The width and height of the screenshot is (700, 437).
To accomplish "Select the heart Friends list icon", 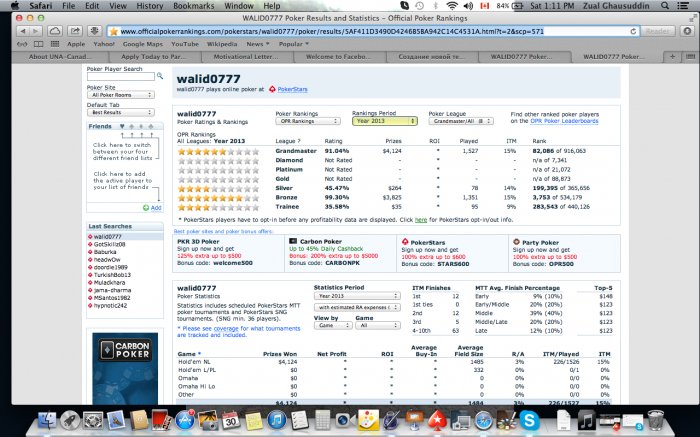I will pos(122,126).
